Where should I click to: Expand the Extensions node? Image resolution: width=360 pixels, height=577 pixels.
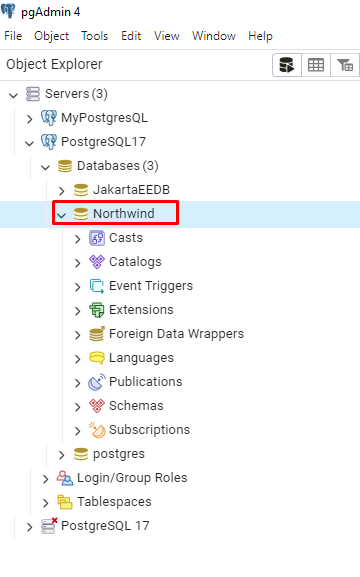(78, 311)
